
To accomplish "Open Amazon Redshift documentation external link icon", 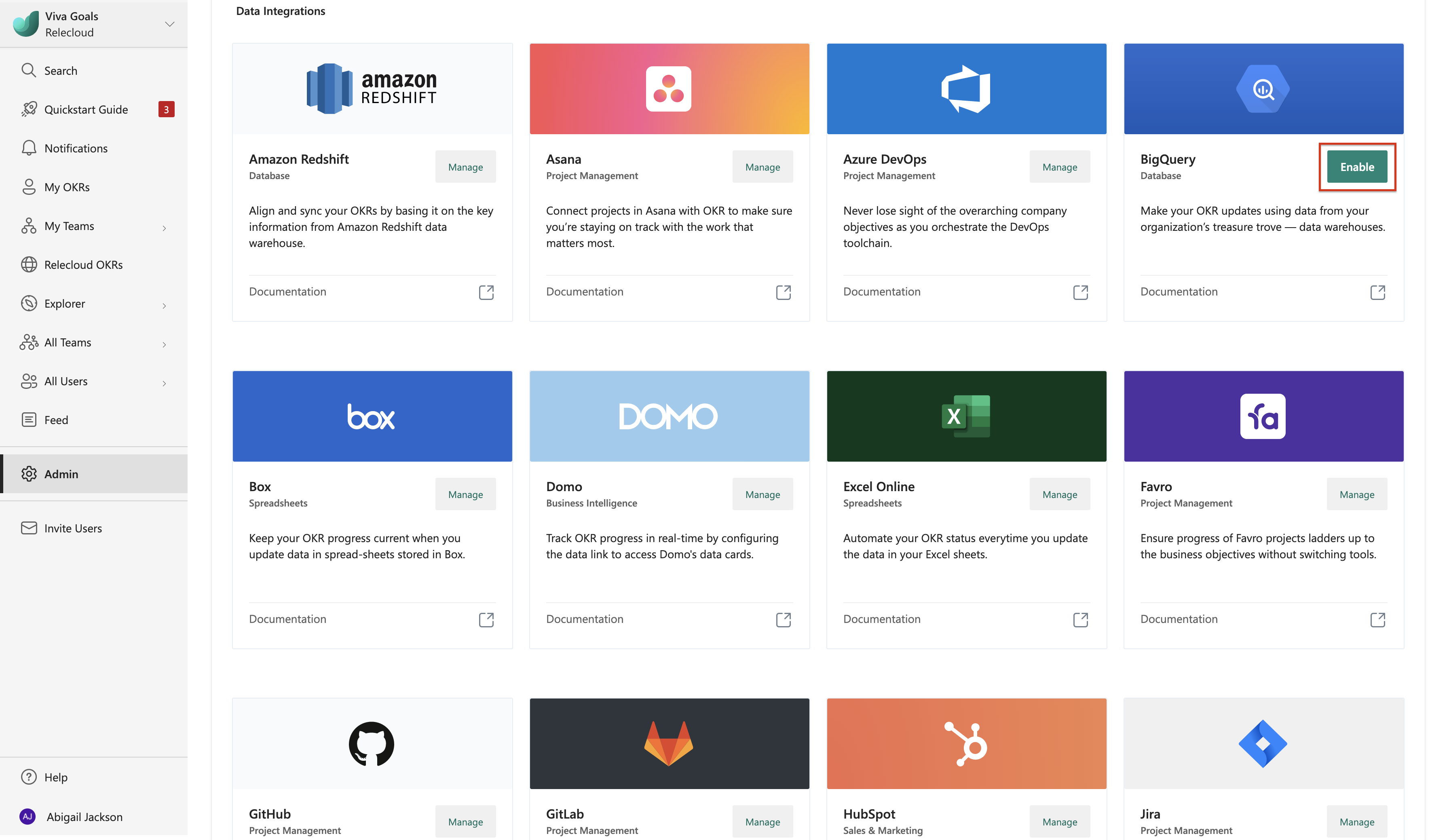I will [x=486, y=292].
